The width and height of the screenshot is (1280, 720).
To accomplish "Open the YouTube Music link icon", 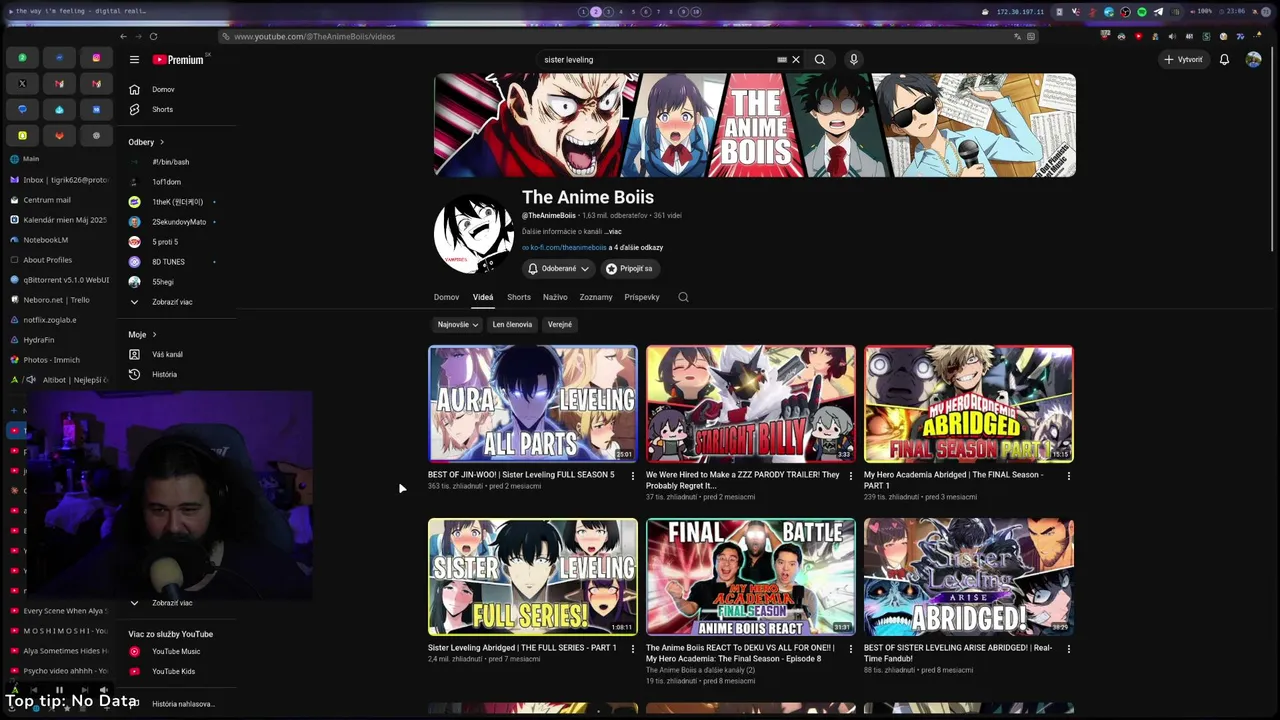I will click(x=134, y=652).
